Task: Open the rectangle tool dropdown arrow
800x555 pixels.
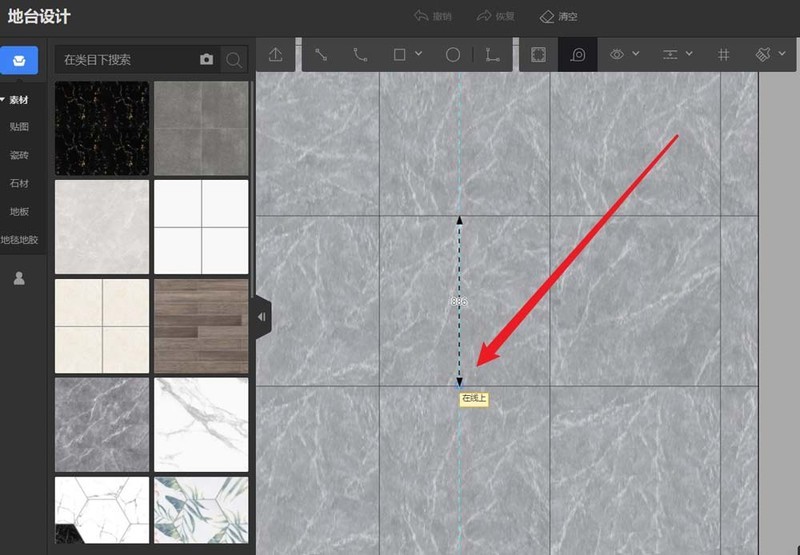Action: [418, 54]
